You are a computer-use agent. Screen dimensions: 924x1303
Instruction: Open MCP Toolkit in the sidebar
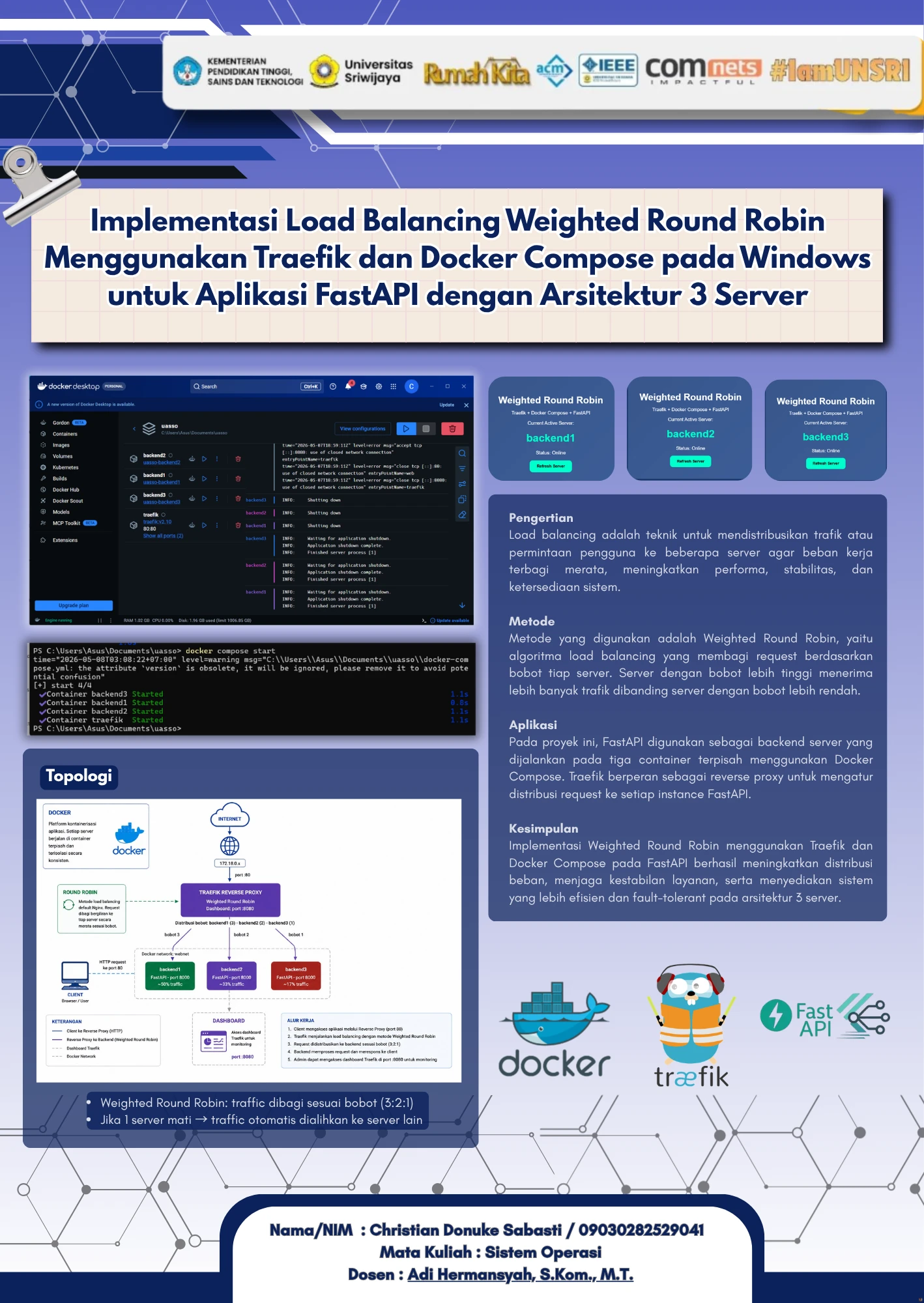68,523
